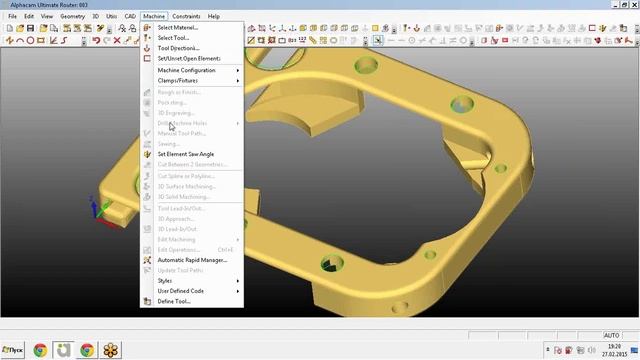The height and width of the screenshot is (360, 640).
Task: Click the highlighted selection mode toolbar icon
Action: click(x=378, y=40)
